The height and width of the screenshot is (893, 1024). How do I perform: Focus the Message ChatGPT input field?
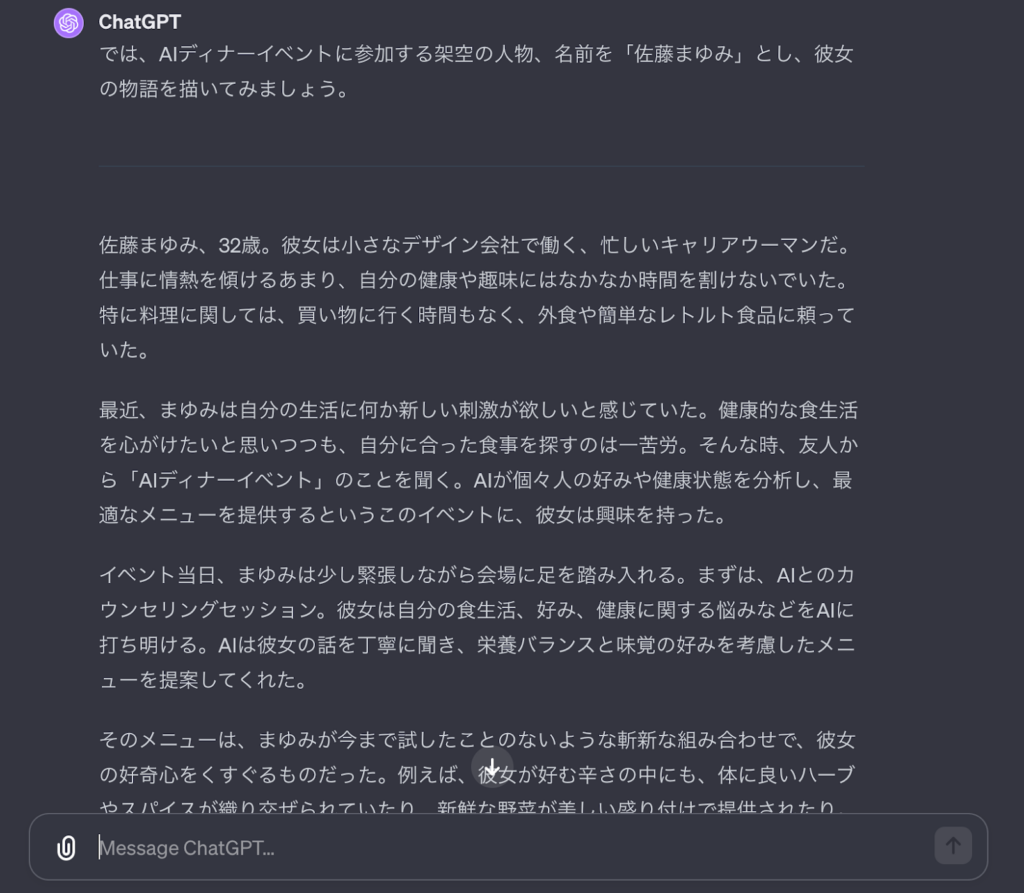click(x=509, y=847)
